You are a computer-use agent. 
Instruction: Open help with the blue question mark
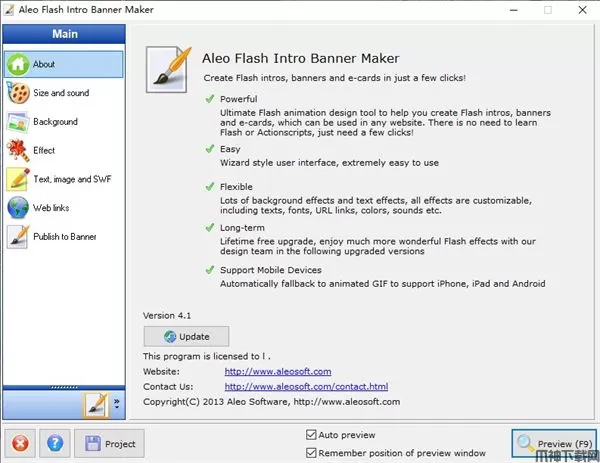[x=55, y=443]
